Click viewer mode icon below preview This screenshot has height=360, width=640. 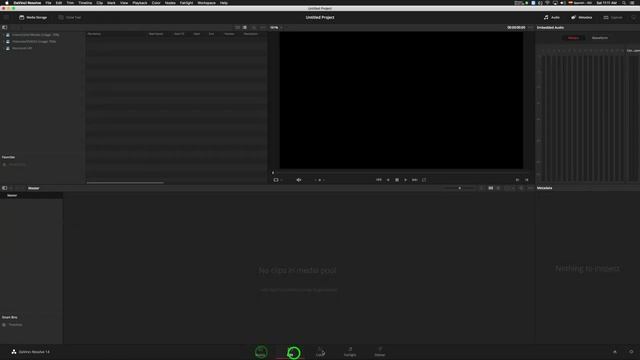[x=276, y=180]
